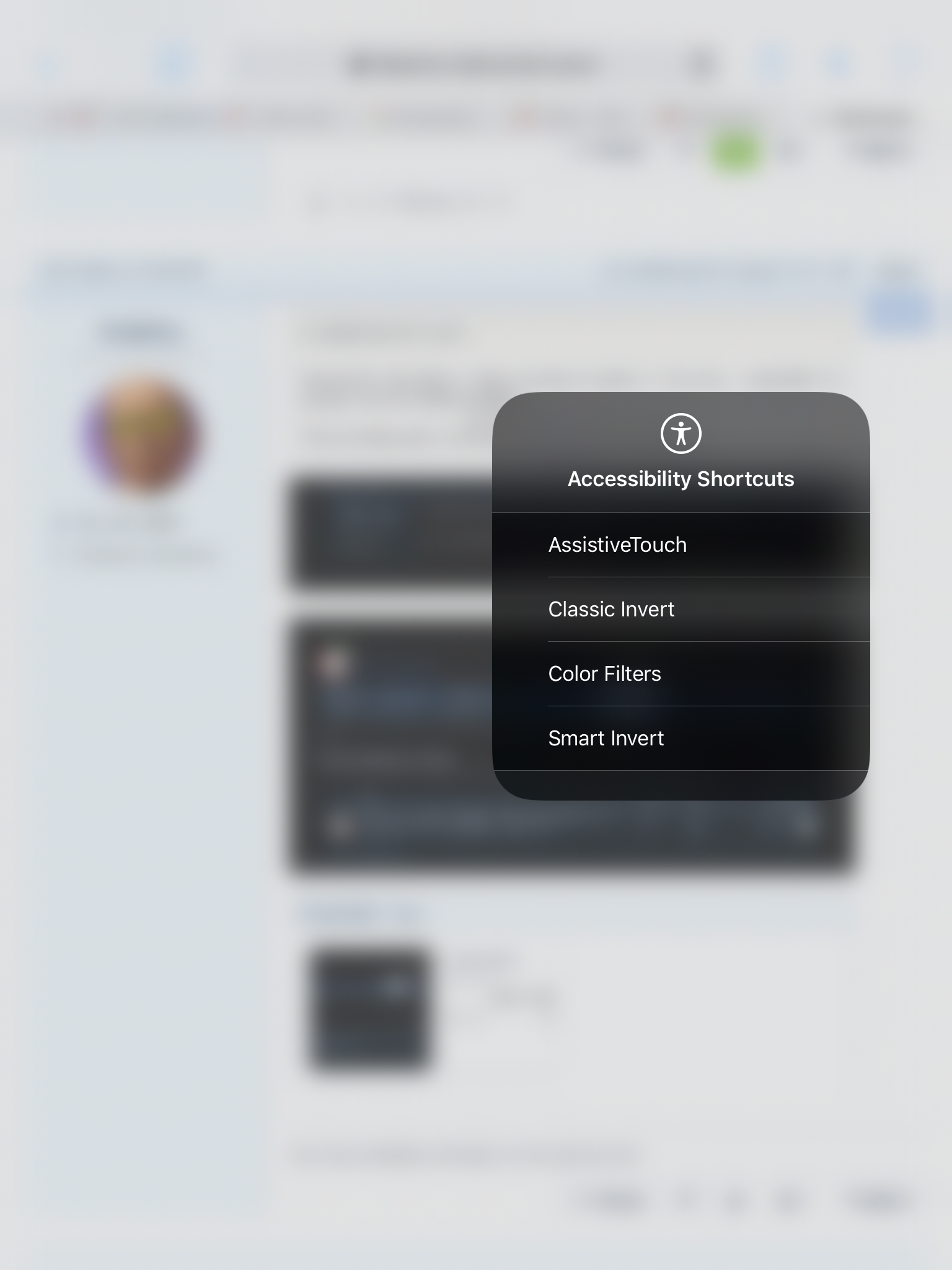952x1270 pixels.
Task: Enable the Color Filters shortcut
Action: pyautogui.click(x=681, y=674)
